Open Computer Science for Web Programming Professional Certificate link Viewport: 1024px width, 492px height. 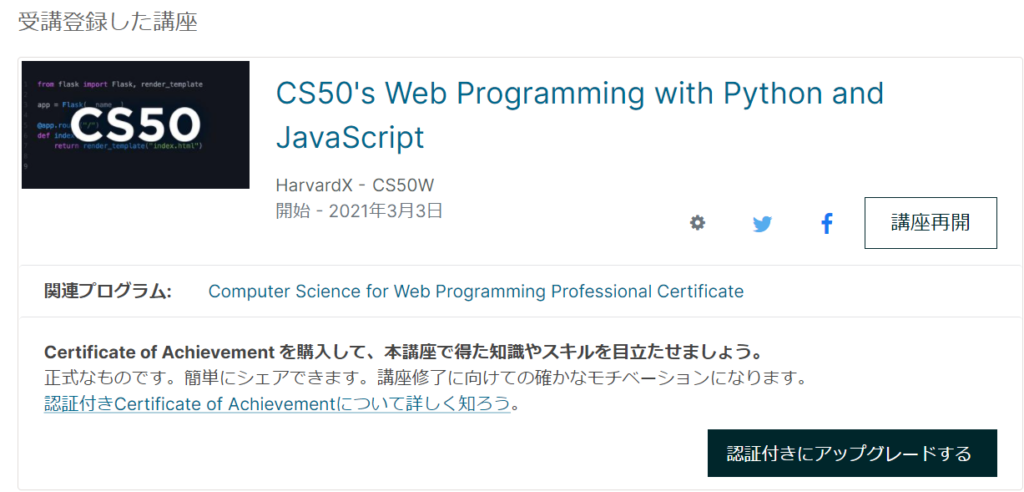pos(475,291)
